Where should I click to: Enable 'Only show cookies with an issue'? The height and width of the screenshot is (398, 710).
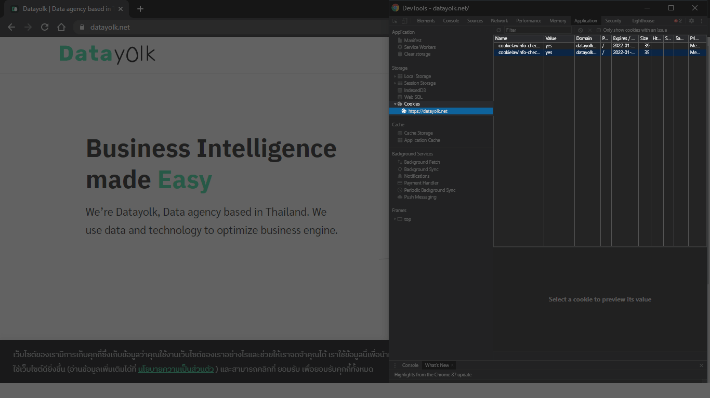[599, 30]
